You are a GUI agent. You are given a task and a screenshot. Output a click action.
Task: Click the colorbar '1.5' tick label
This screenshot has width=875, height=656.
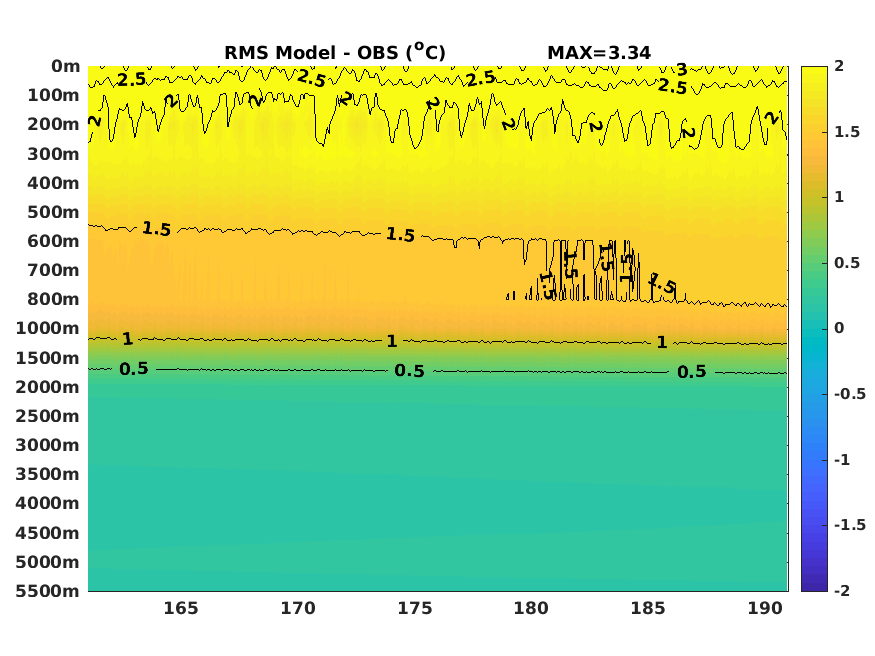(847, 132)
